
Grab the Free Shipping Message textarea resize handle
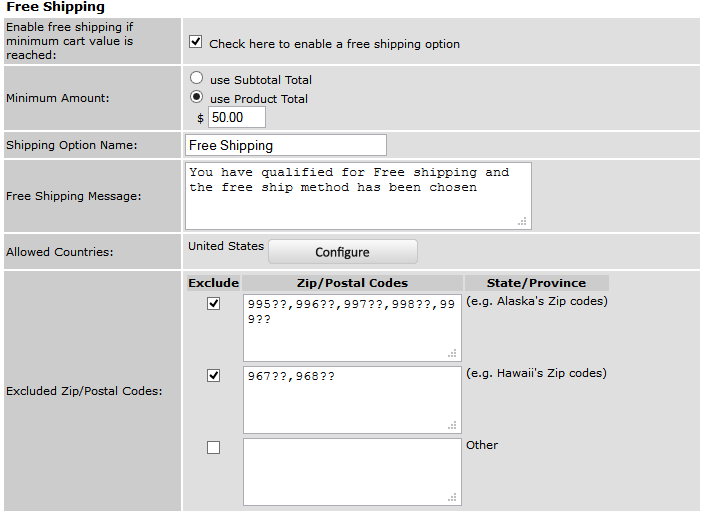coord(522,221)
